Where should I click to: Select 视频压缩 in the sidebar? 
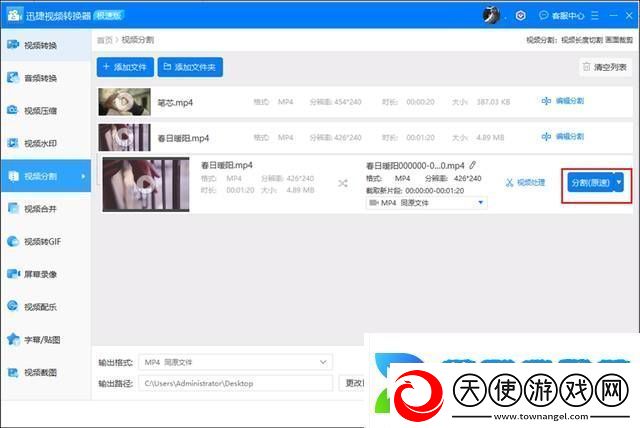[x=46, y=110]
